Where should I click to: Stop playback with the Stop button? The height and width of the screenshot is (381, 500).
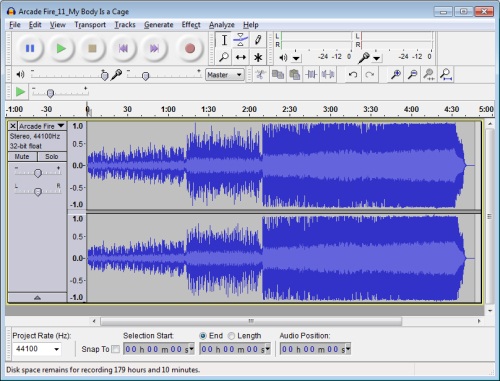(x=92, y=49)
